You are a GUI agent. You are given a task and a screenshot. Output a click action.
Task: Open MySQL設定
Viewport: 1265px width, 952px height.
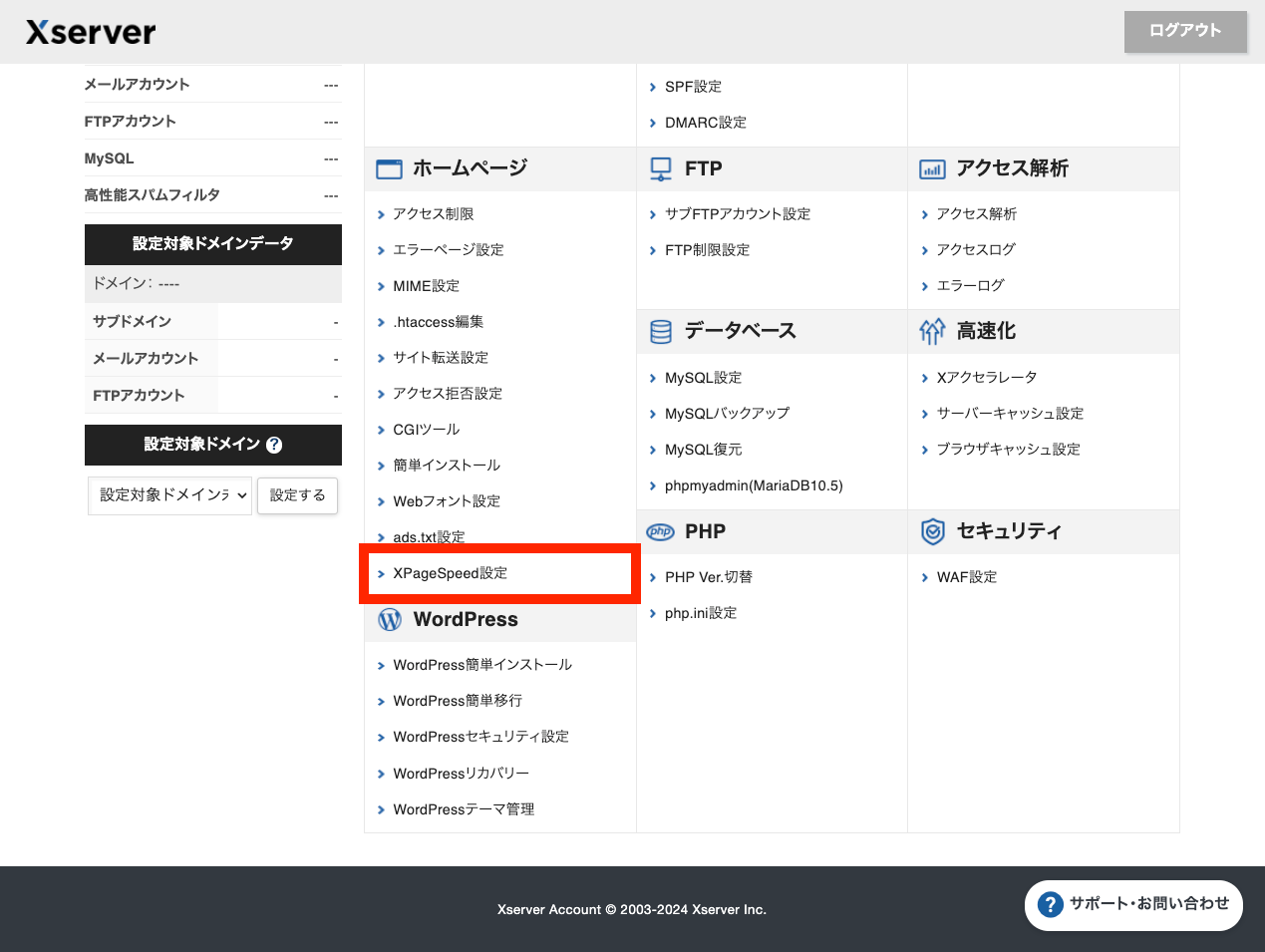[704, 378]
